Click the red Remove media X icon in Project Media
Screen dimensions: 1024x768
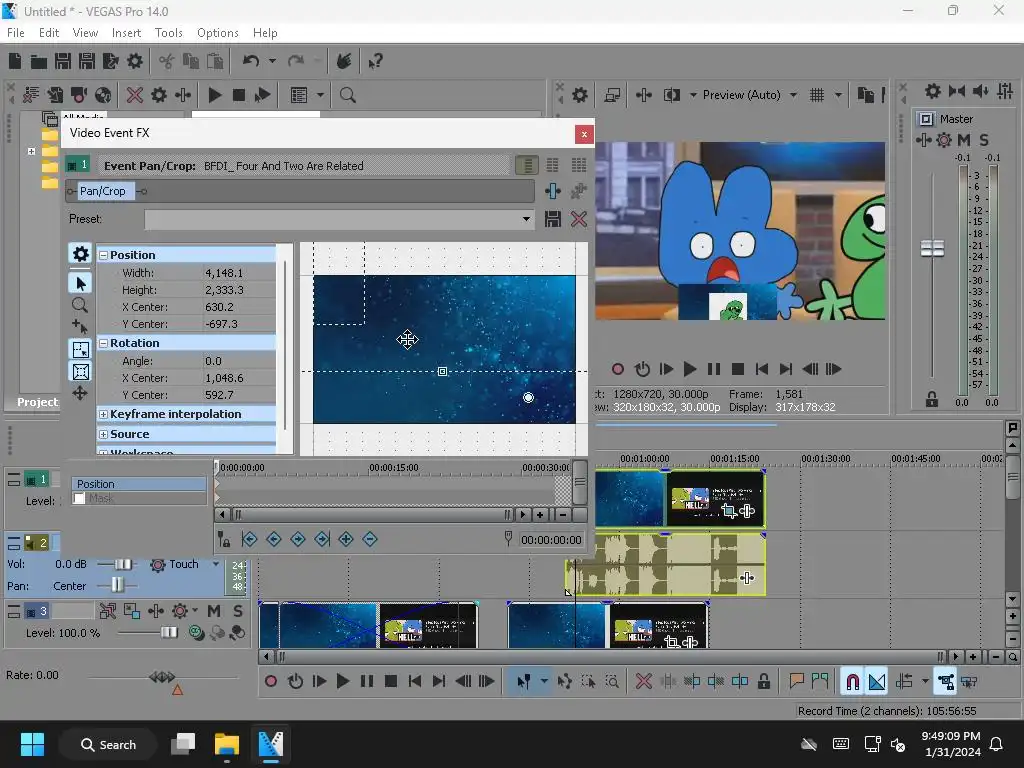tap(135, 95)
